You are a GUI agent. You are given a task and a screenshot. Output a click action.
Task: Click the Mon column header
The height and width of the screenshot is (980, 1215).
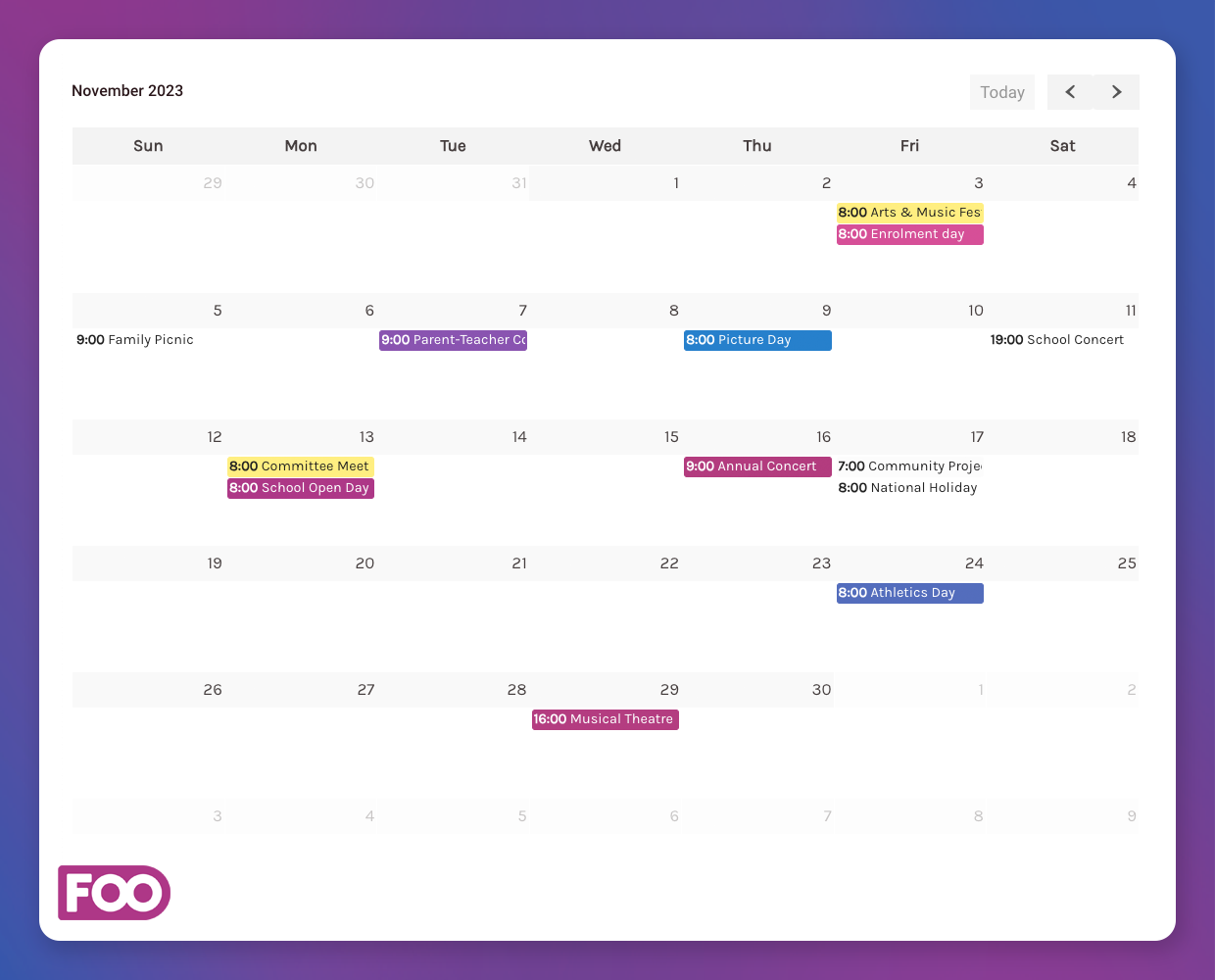point(301,146)
